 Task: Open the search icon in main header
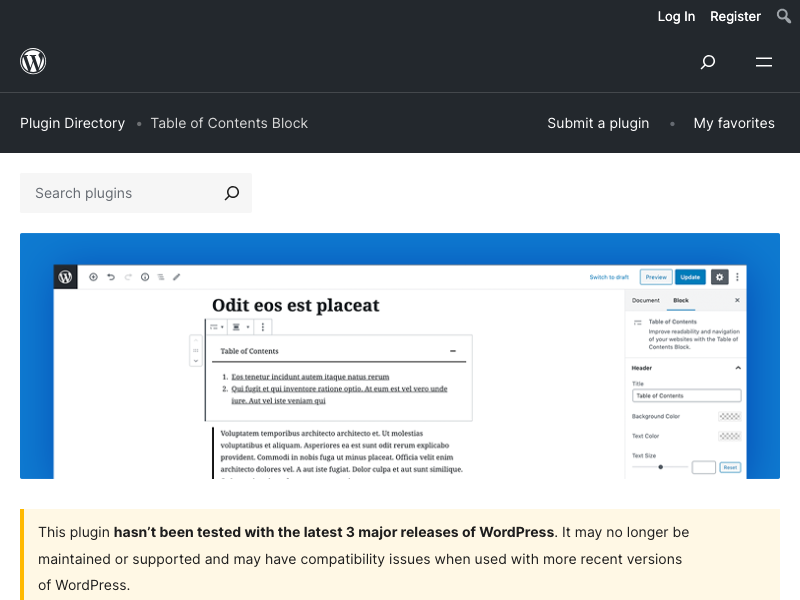pyautogui.click(x=708, y=62)
